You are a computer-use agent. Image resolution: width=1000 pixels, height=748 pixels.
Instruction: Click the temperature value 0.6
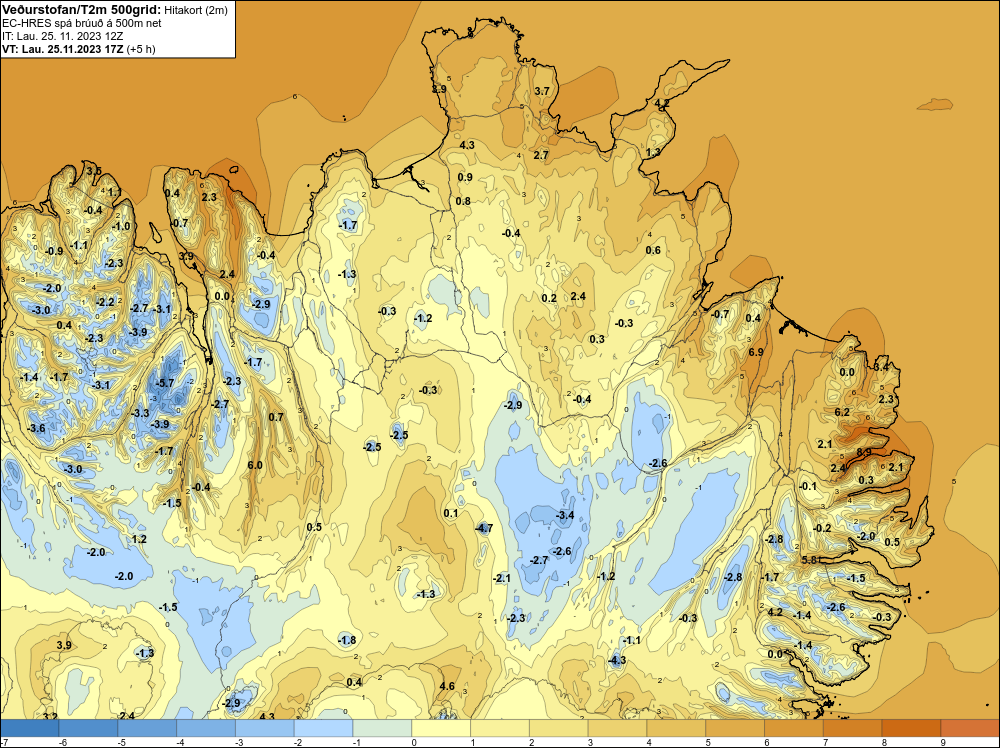click(653, 250)
